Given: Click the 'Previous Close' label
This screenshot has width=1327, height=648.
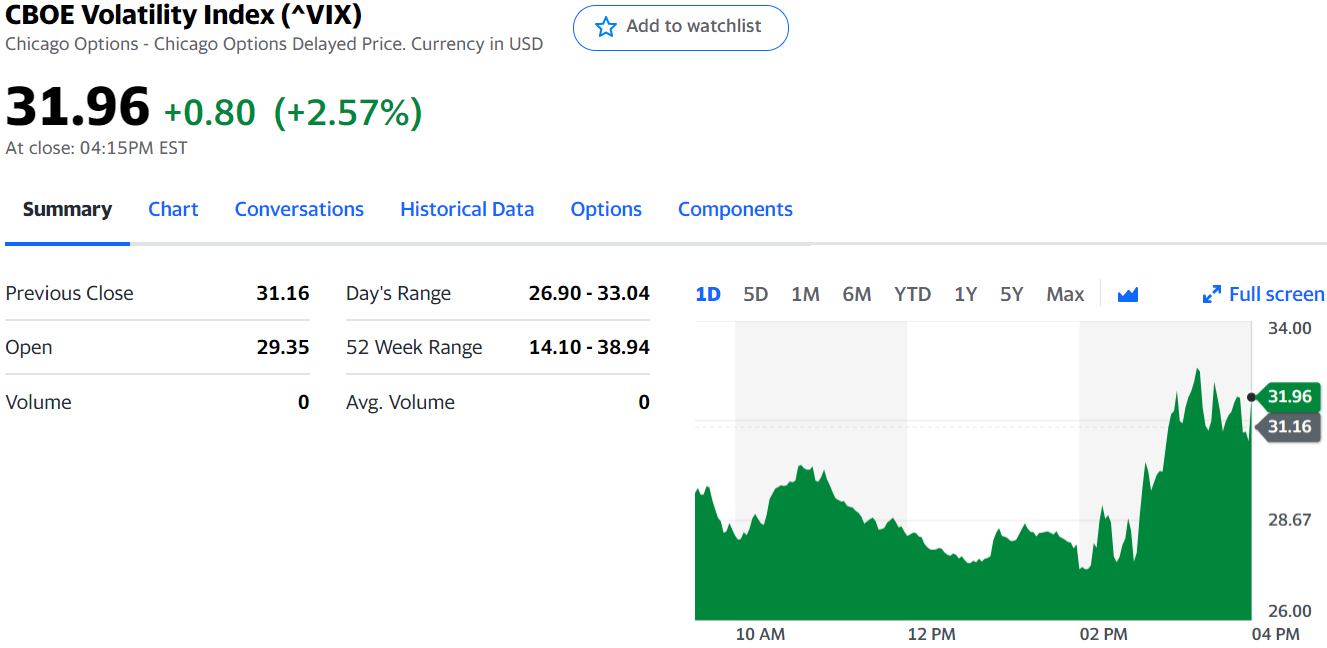Looking at the screenshot, I should point(70,293).
